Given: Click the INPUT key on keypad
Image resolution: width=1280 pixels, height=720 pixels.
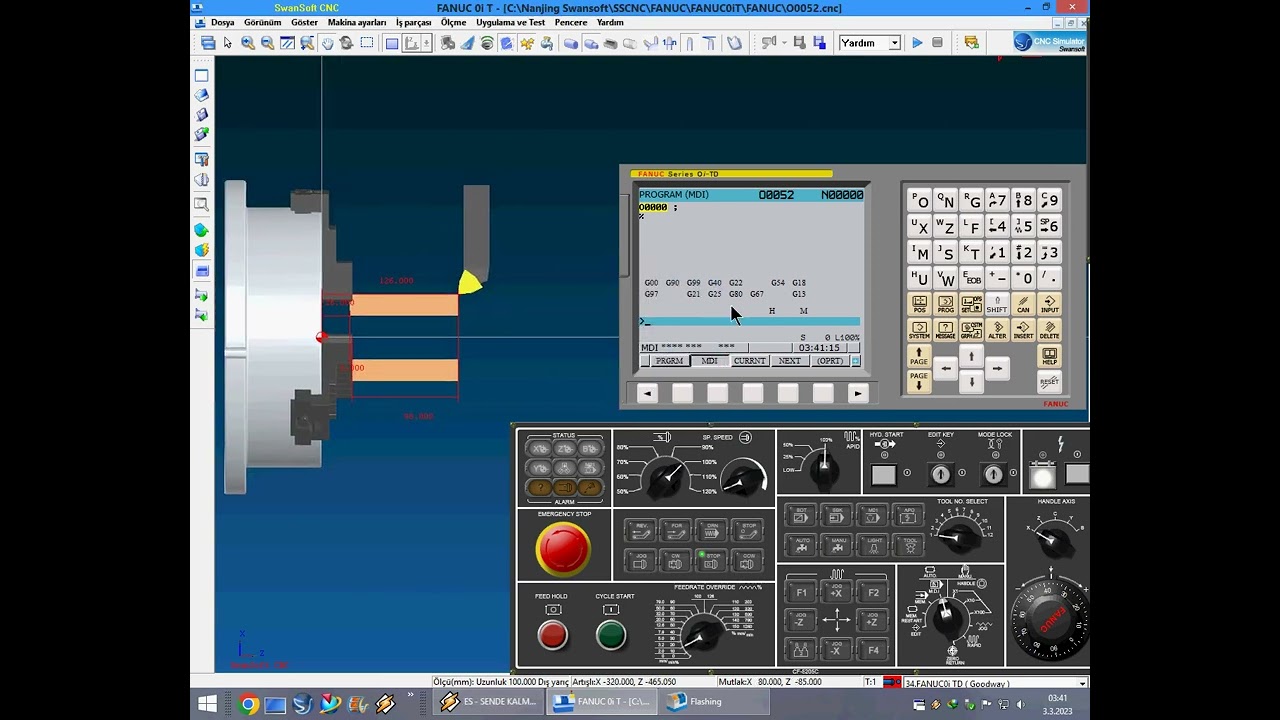Looking at the screenshot, I should 1049,304.
